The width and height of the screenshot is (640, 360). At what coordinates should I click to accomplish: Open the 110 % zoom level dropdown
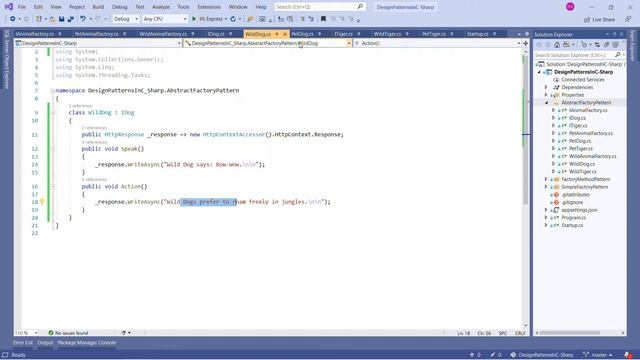click(27, 333)
